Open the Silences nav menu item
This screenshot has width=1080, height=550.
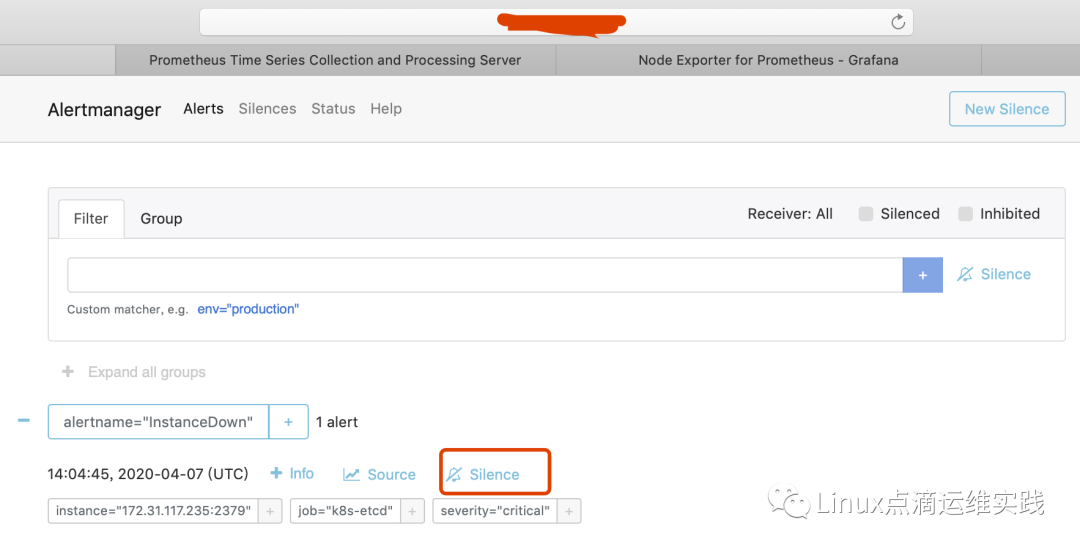click(x=267, y=109)
